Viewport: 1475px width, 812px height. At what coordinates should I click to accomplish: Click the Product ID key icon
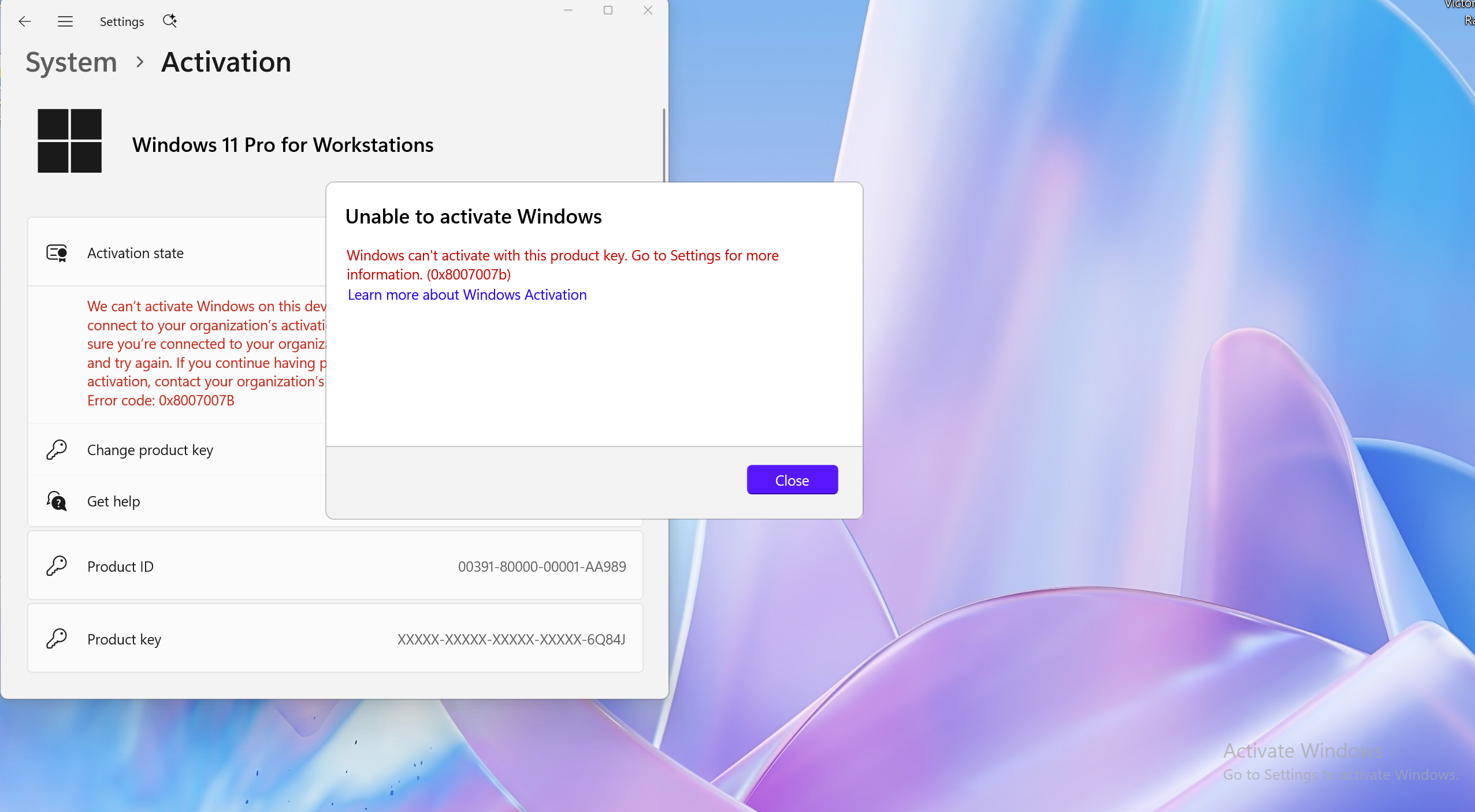57,567
